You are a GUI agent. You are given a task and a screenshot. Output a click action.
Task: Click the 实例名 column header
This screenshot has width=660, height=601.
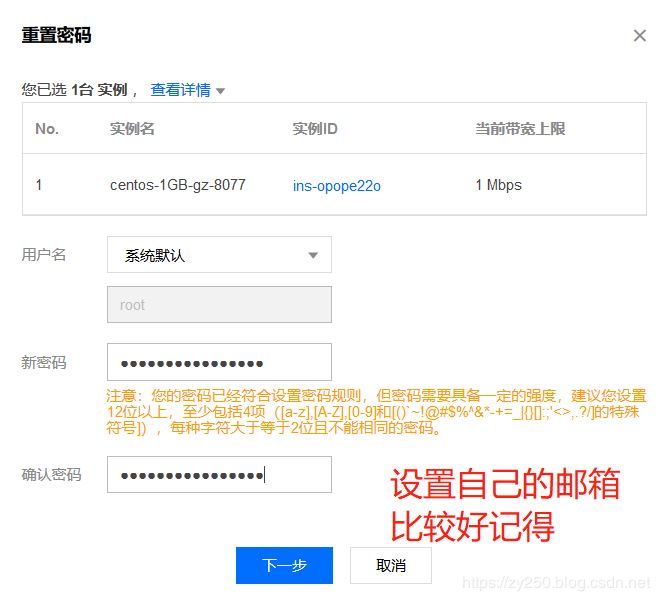132,129
